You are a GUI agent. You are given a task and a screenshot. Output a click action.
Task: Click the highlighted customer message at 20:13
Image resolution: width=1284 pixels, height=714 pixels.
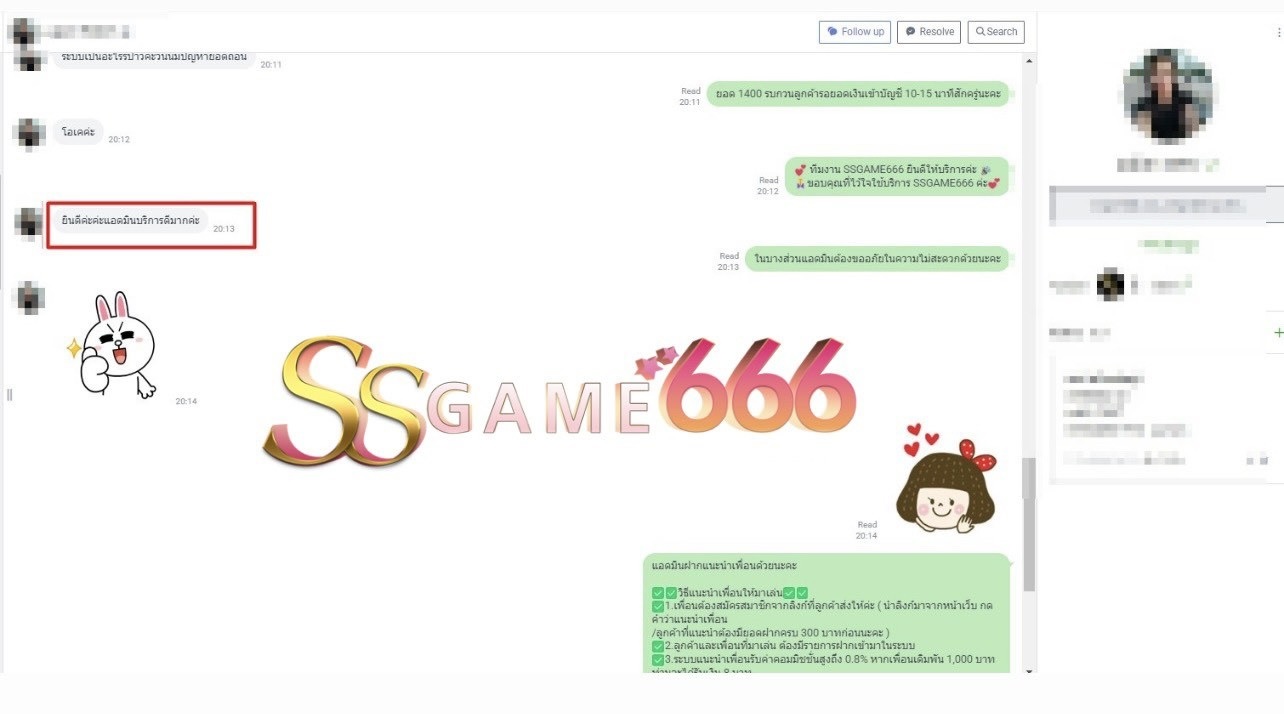click(x=130, y=220)
